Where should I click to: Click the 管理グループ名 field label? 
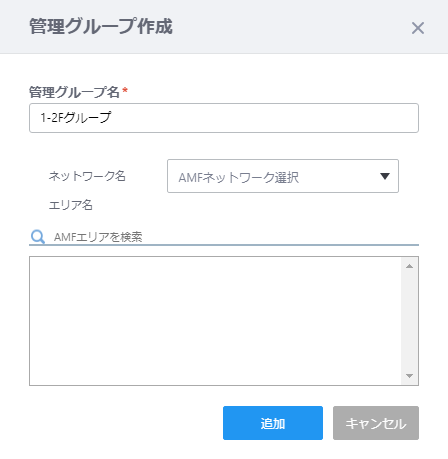coord(74,92)
